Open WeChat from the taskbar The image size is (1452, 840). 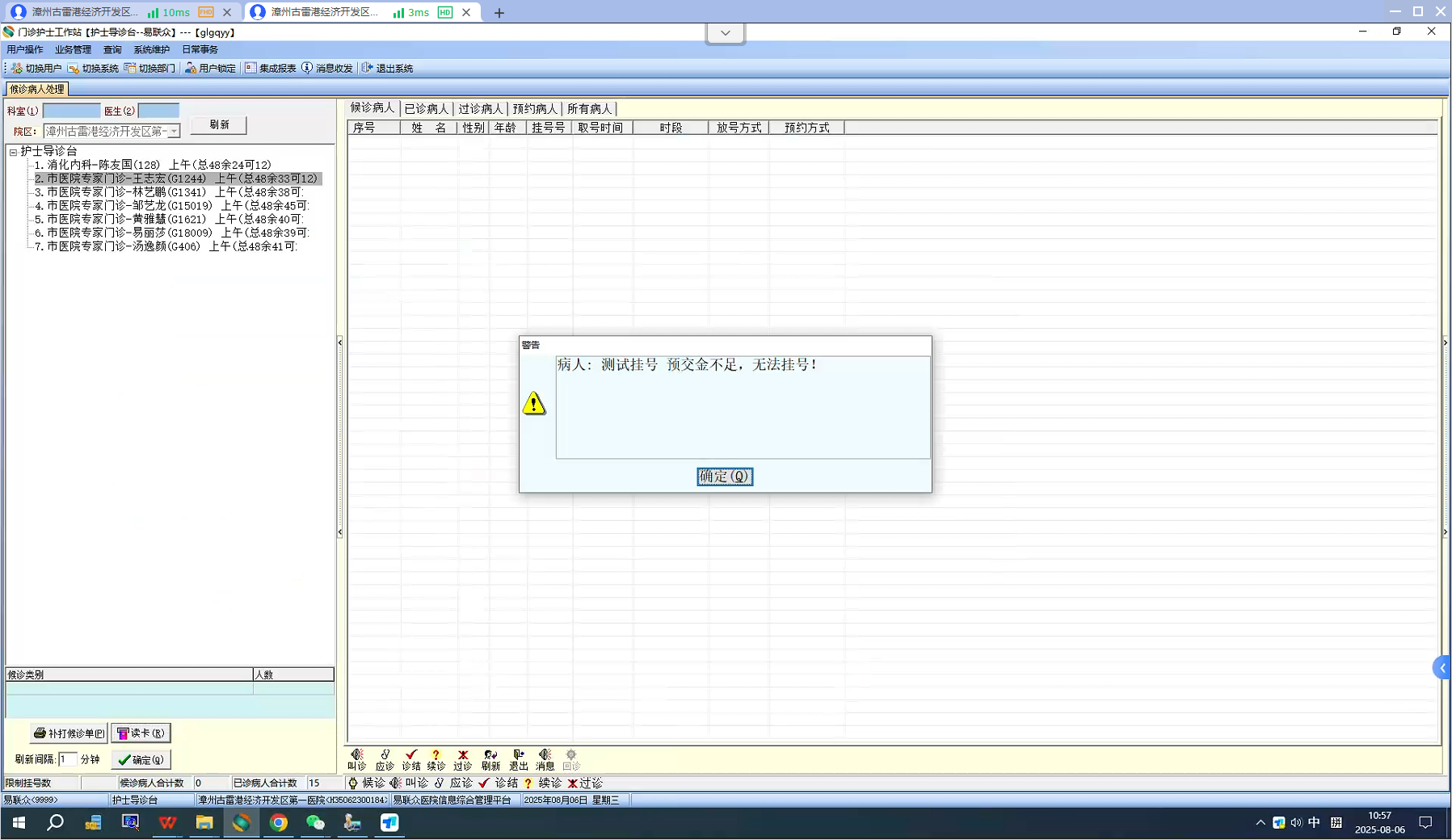(315, 822)
